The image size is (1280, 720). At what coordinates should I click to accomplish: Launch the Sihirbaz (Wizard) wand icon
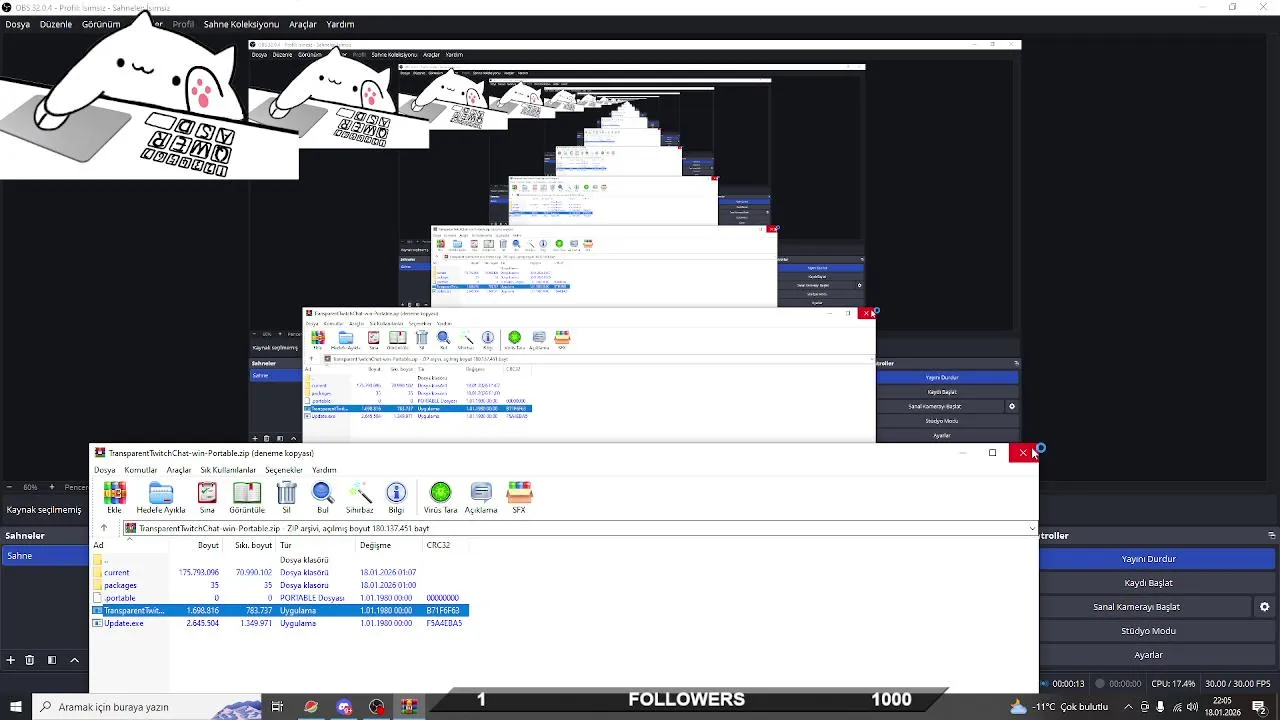pyautogui.click(x=360, y=497)
